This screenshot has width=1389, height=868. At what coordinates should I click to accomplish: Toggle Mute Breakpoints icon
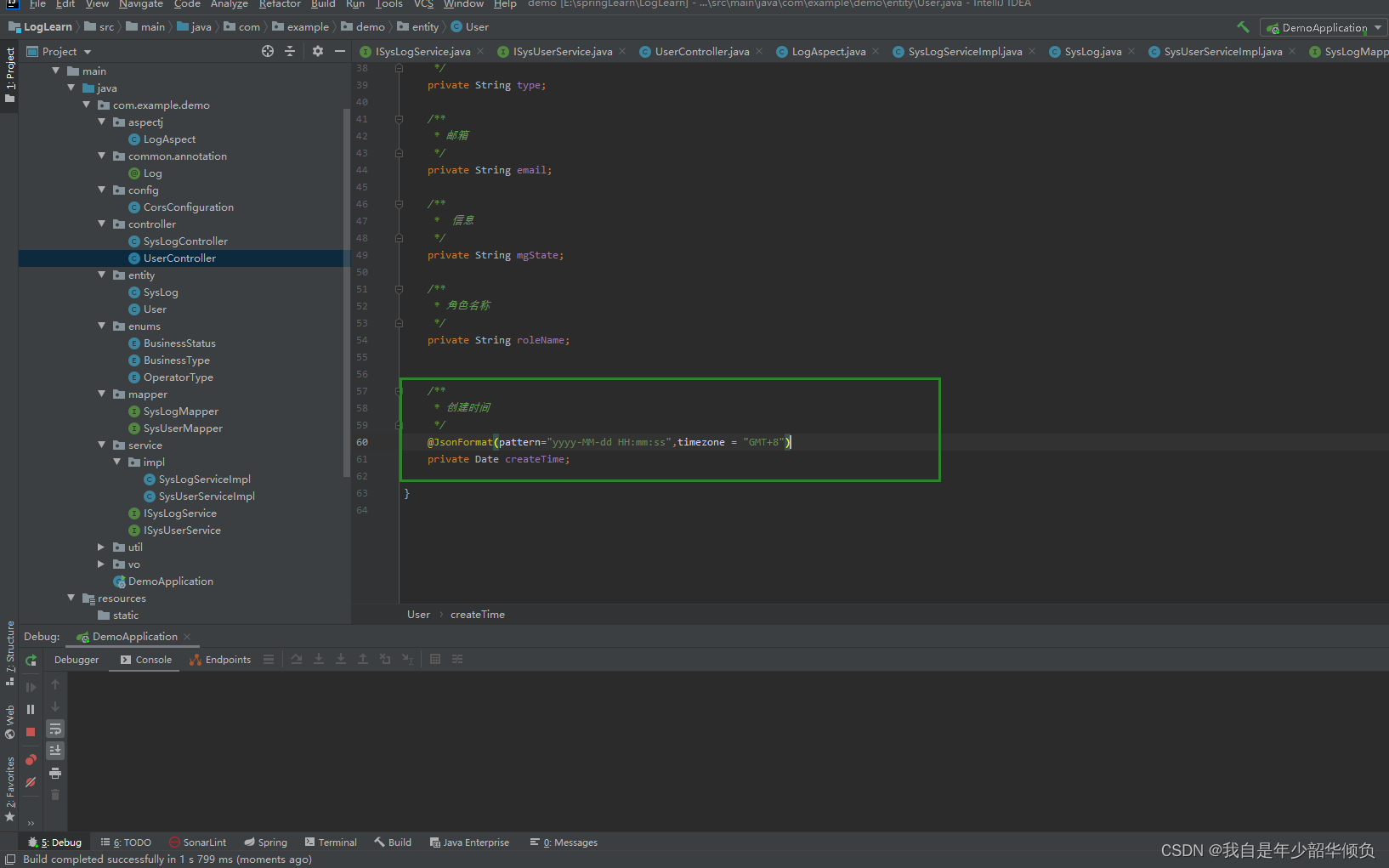coord(31,782)
